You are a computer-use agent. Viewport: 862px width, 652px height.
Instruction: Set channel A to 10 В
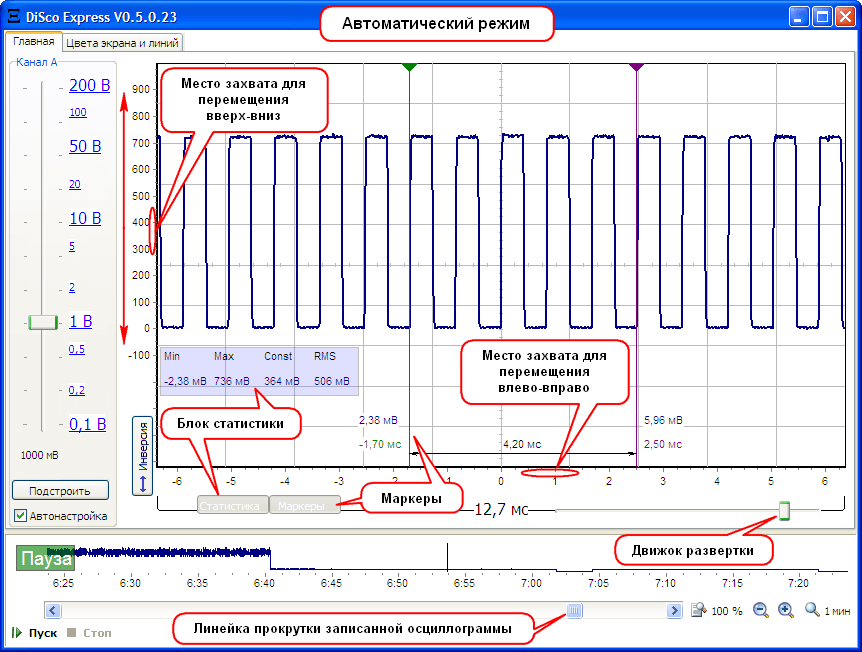tap(85, 218)
